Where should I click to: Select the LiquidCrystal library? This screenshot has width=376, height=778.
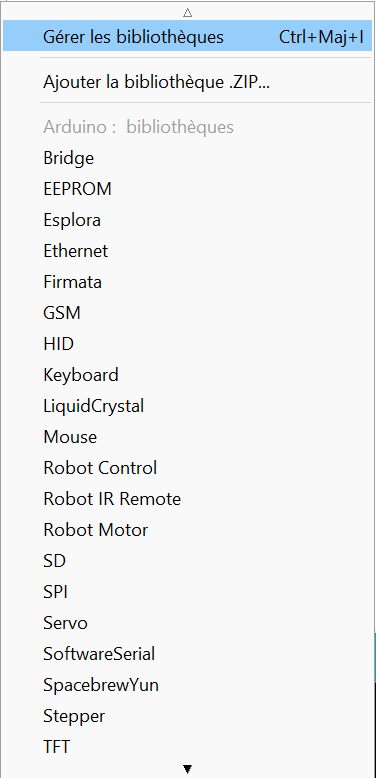pos(188,406)
